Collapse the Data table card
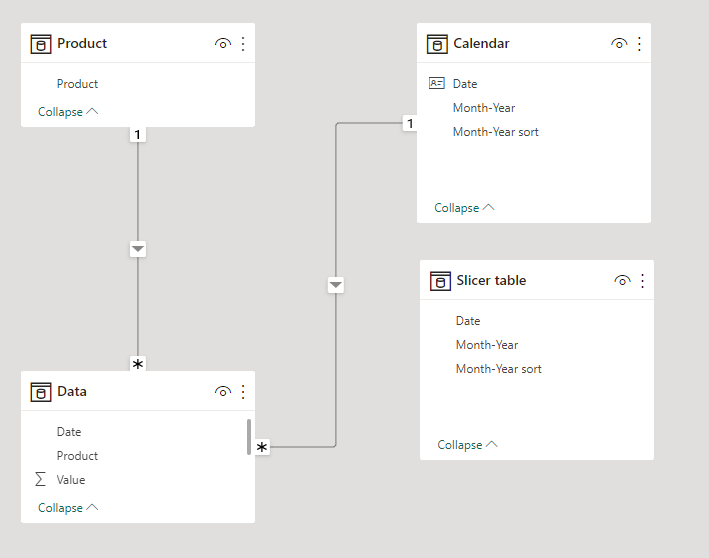 coord(68,508)
